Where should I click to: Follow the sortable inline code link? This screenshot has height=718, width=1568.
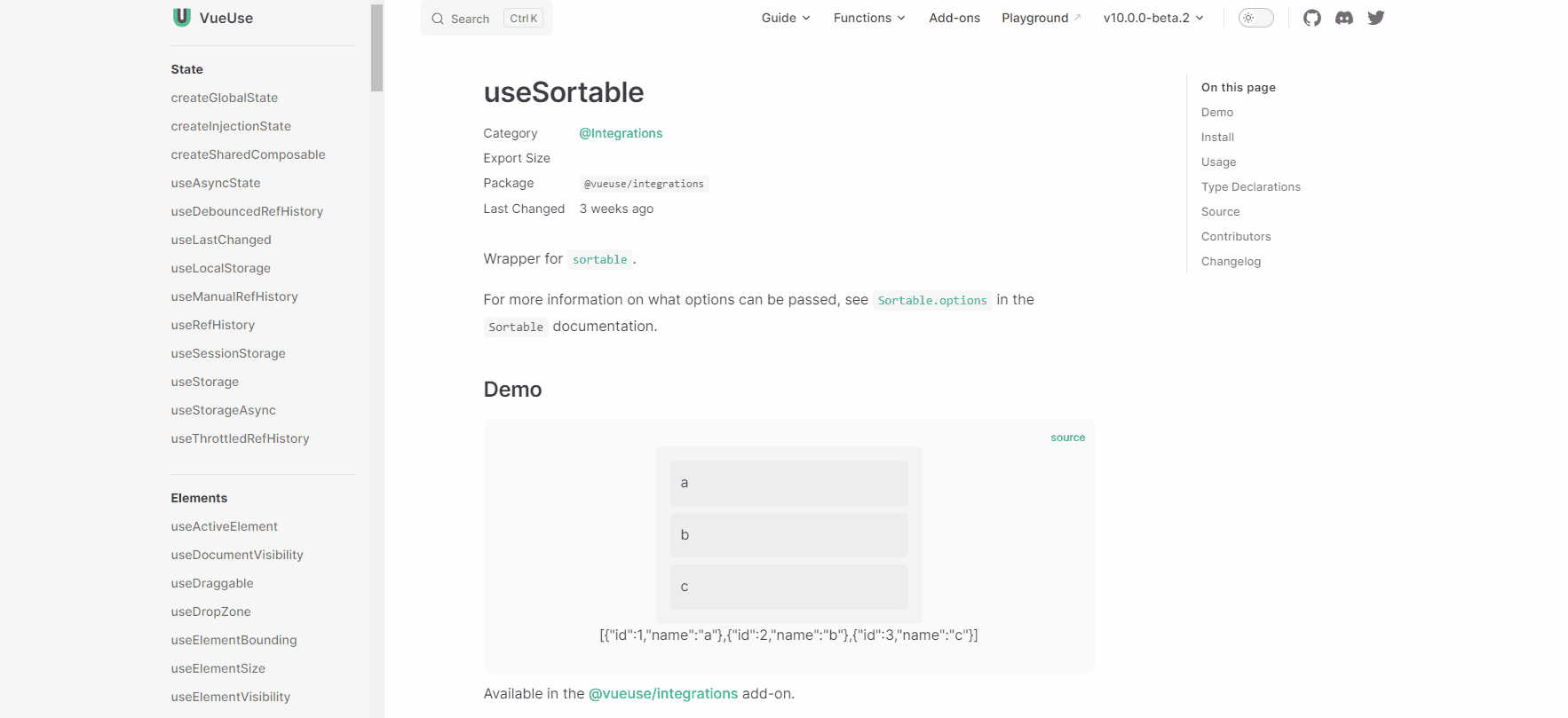[599, 259]
